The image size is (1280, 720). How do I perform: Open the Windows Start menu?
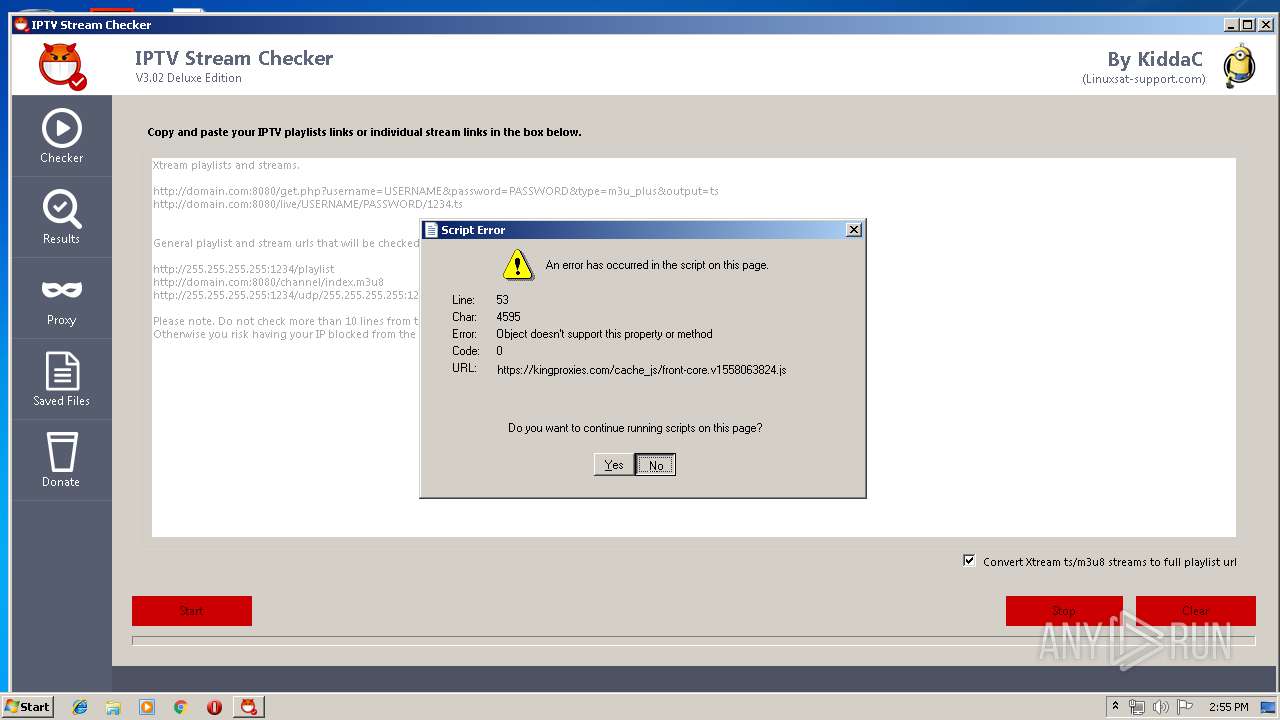[x=28, y=707]
